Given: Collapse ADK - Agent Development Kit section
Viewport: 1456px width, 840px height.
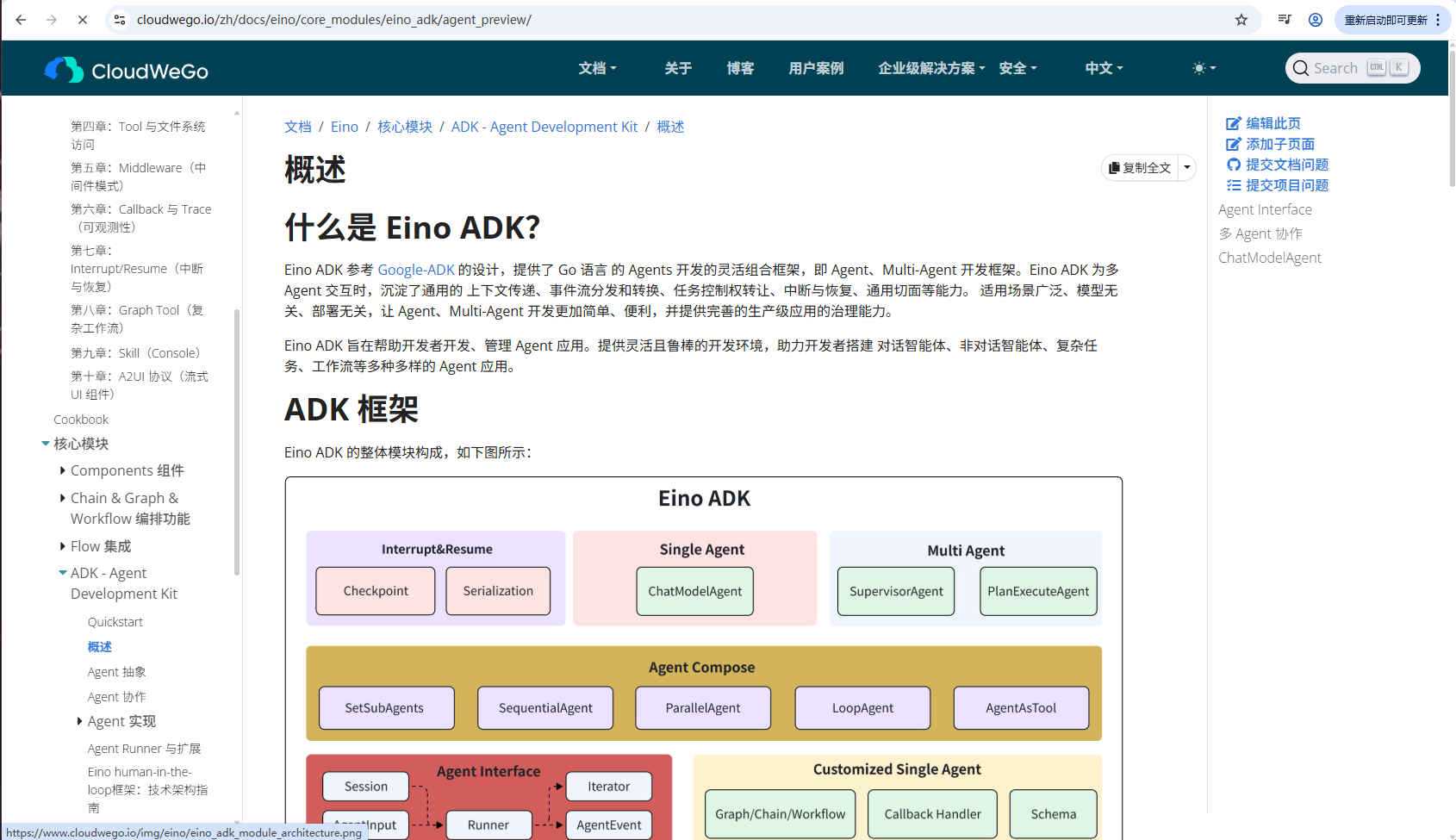Looking at the screenshot, I should point(63,573).
